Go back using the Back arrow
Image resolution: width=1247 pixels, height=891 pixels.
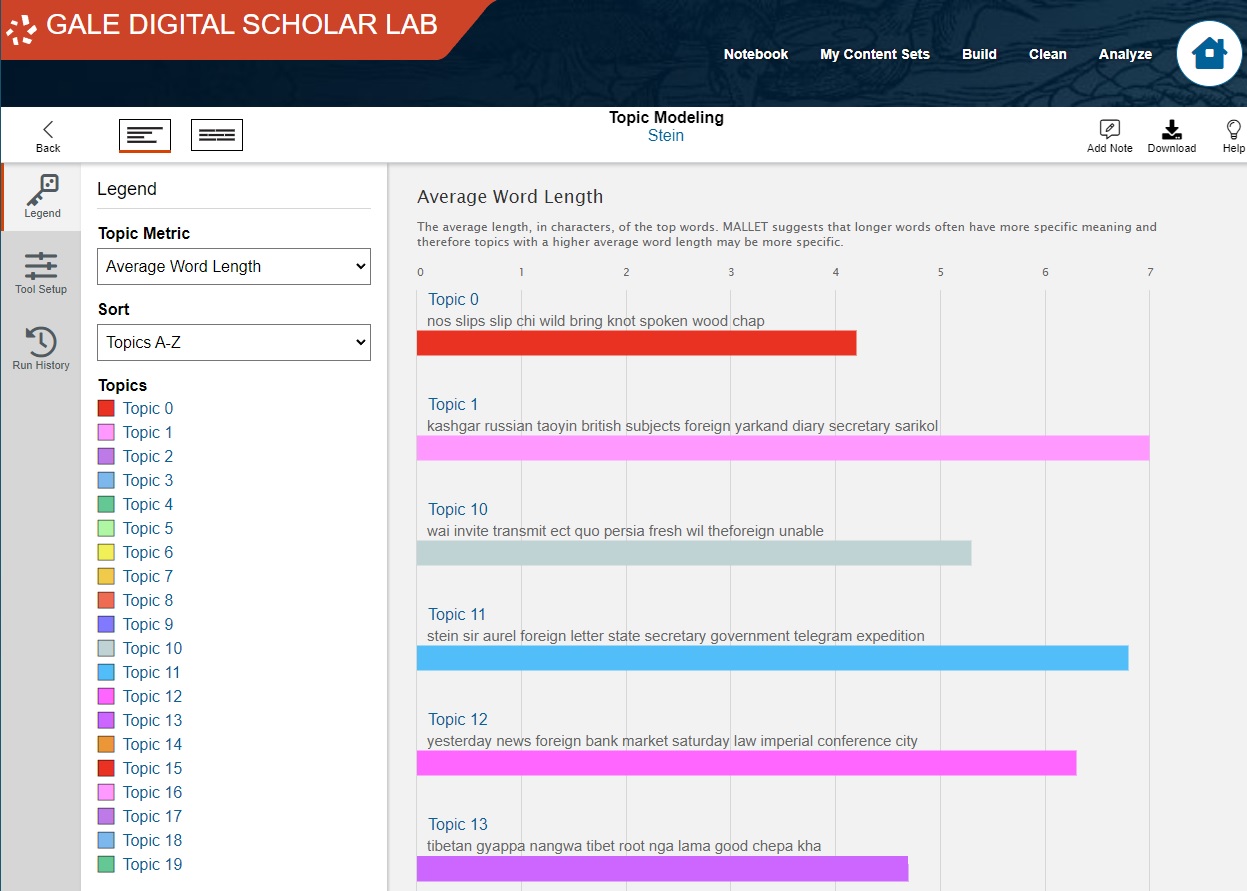pos(48,135)
